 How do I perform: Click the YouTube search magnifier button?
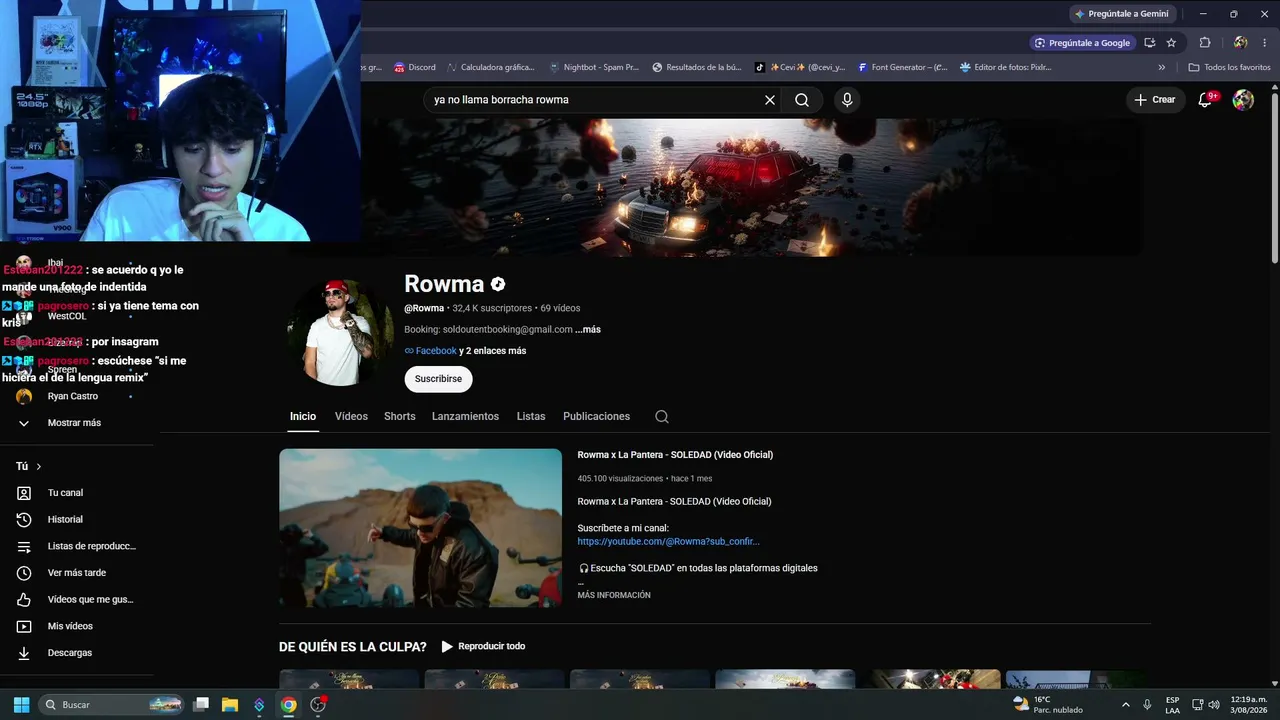tap(802, 100)
